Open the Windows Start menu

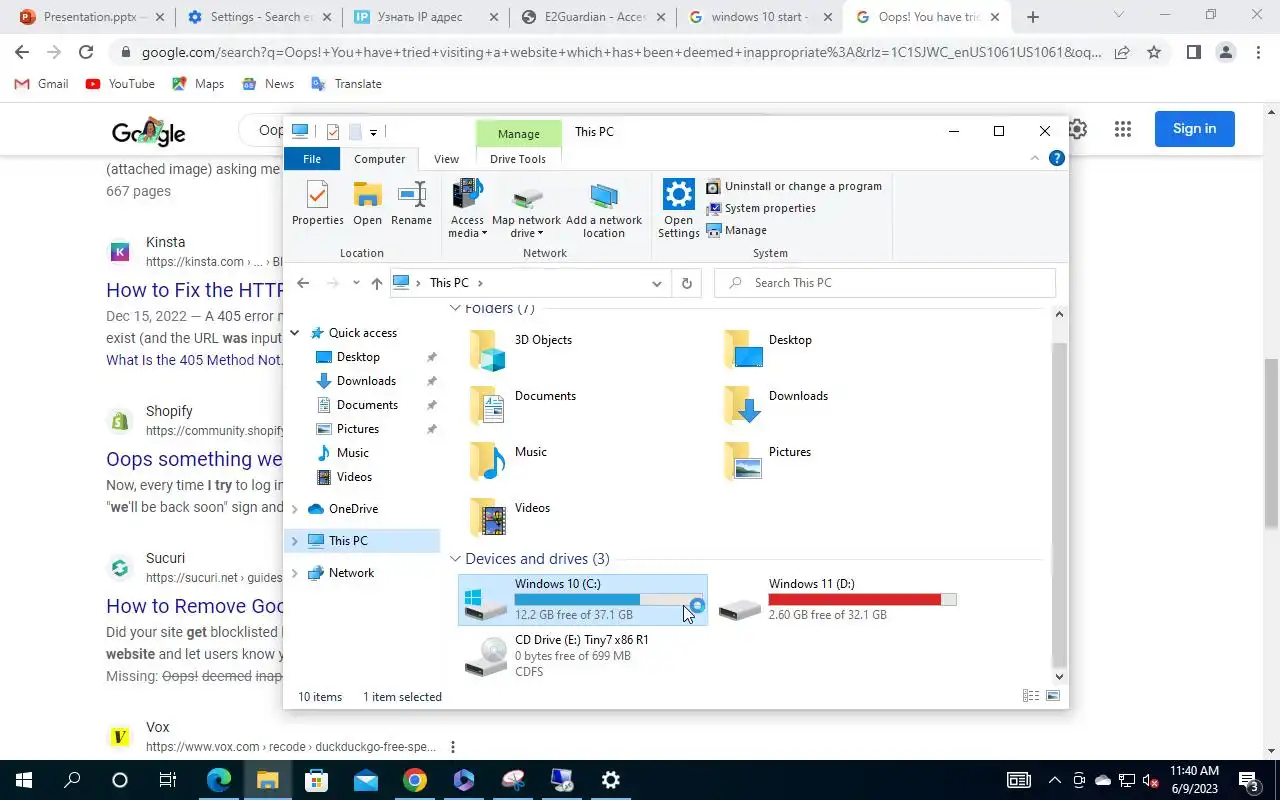coord(22,780)
